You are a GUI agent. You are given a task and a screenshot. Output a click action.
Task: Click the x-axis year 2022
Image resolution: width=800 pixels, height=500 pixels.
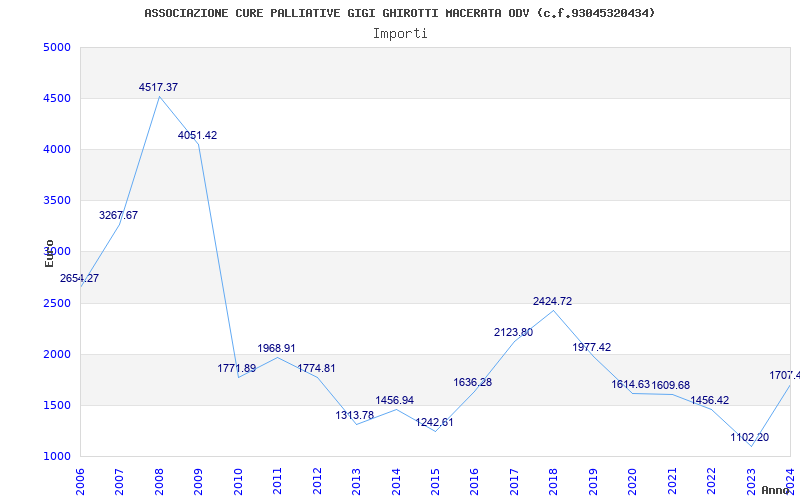711,482
